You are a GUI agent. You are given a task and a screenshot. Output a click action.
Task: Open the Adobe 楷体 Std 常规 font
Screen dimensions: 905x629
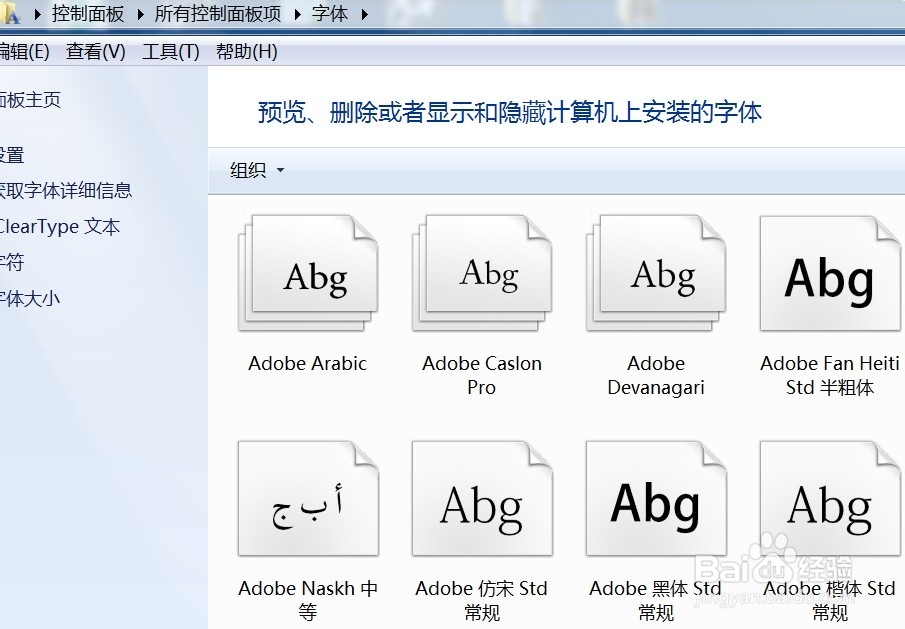829,497
